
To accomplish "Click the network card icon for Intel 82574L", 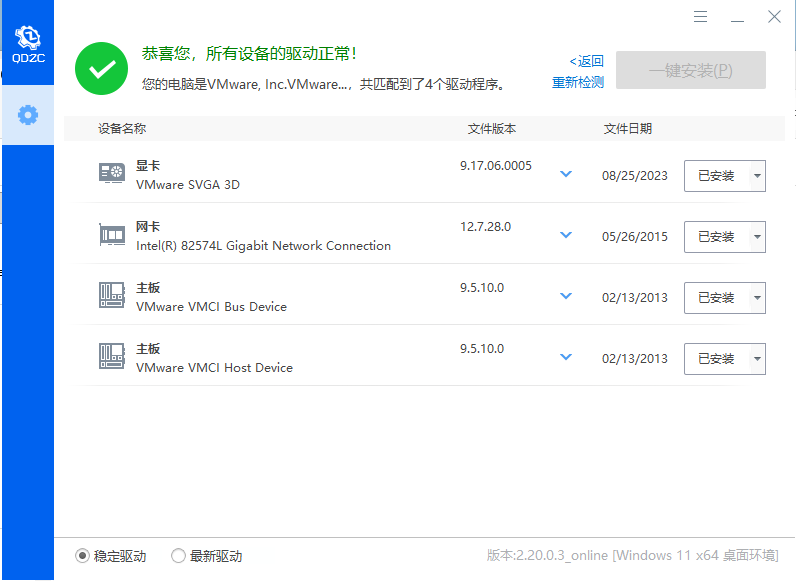I will (112, 235).
